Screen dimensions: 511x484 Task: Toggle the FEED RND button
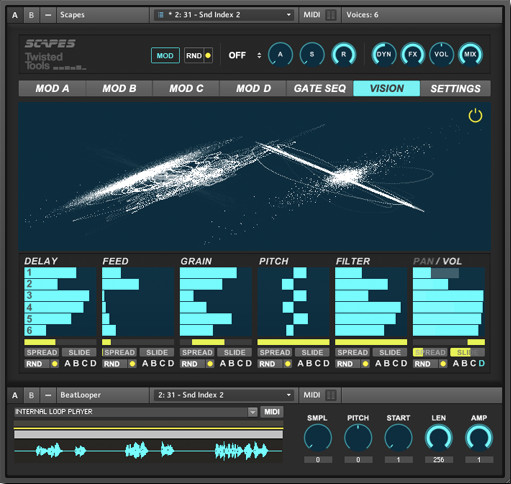click(119, 364)
